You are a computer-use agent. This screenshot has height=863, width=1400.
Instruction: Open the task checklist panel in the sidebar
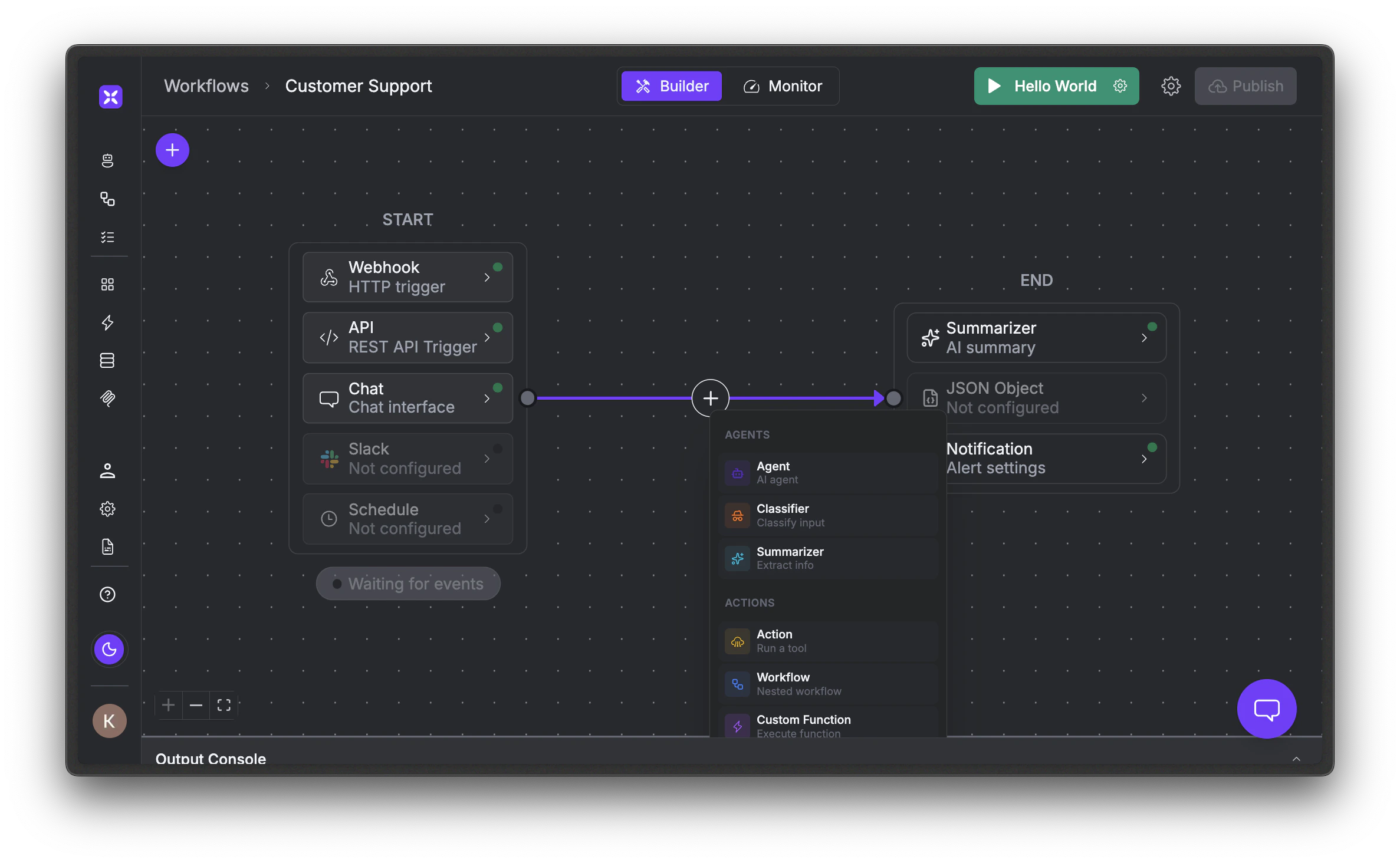point(109,238)
